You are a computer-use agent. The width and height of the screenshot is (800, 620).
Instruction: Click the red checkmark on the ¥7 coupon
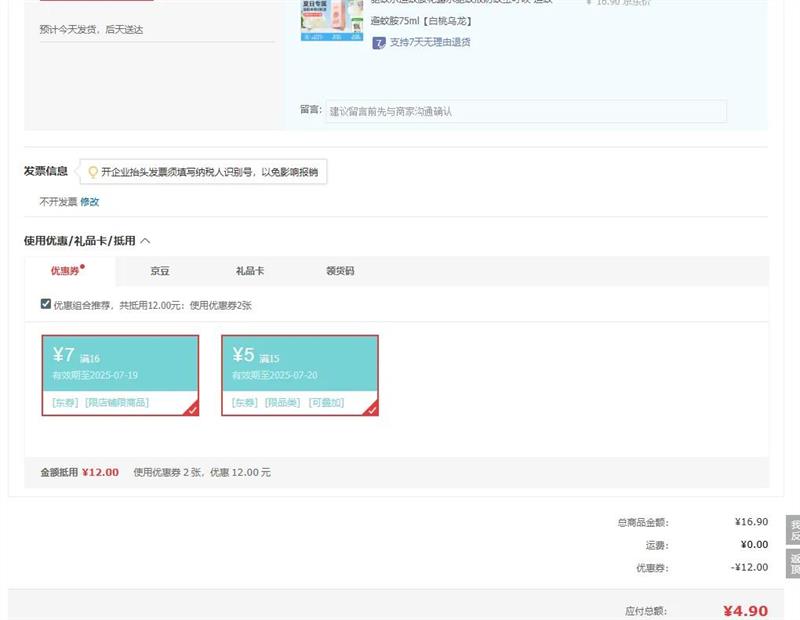tap(191, 408)
